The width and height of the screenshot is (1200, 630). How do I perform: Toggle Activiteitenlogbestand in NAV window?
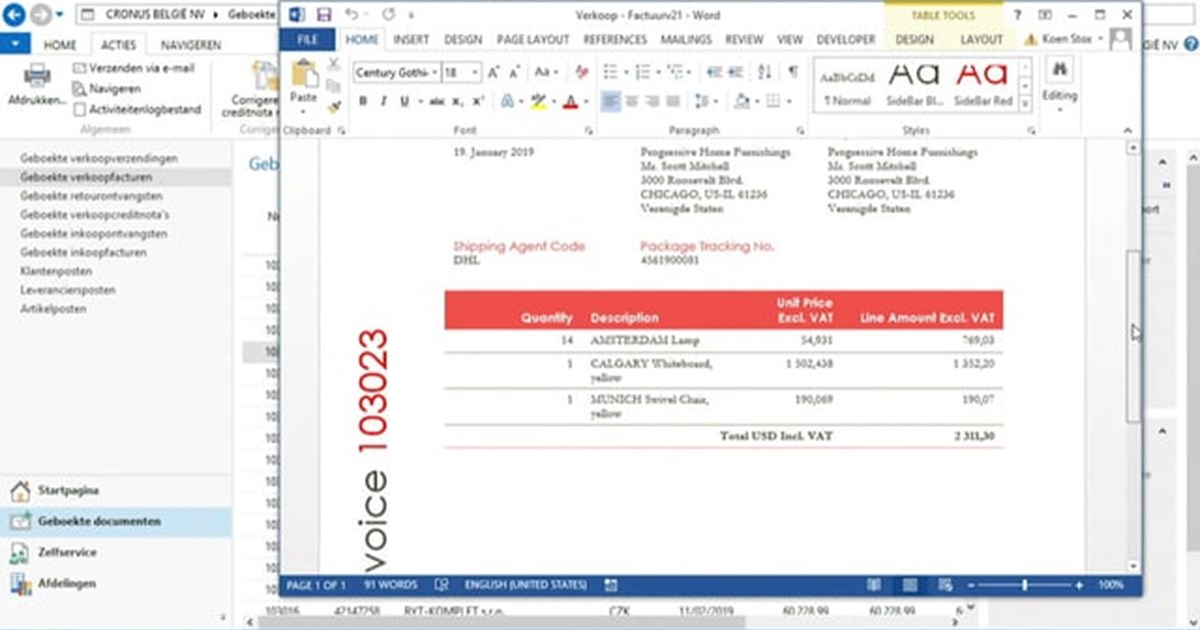click(138, 110)
